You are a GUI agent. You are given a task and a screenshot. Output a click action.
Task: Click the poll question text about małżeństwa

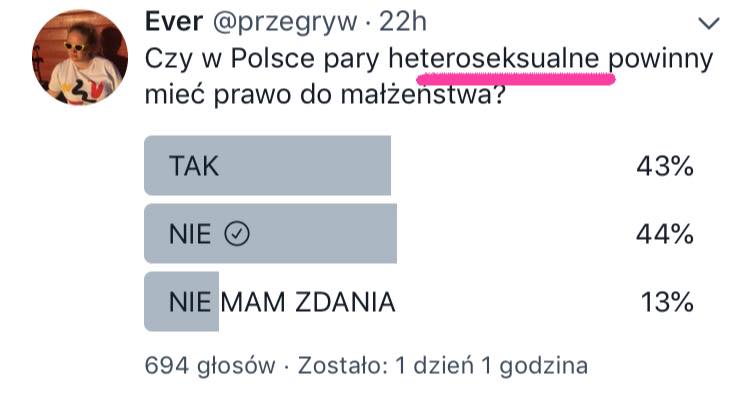coord(429,77)
